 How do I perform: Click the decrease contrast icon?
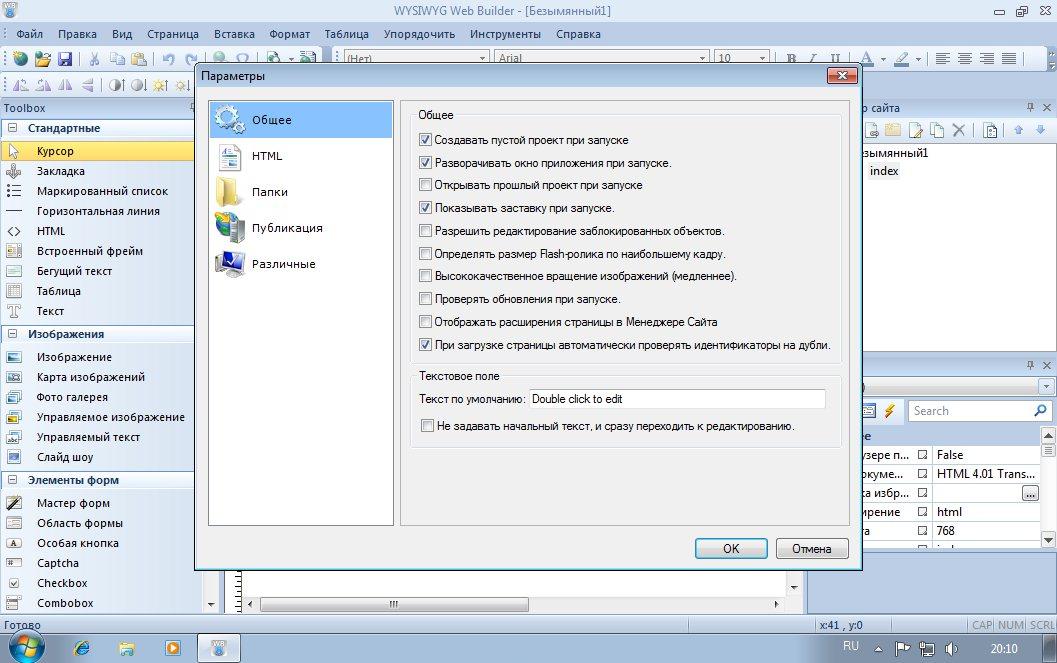pyautogui.click(x=138, y=85)
